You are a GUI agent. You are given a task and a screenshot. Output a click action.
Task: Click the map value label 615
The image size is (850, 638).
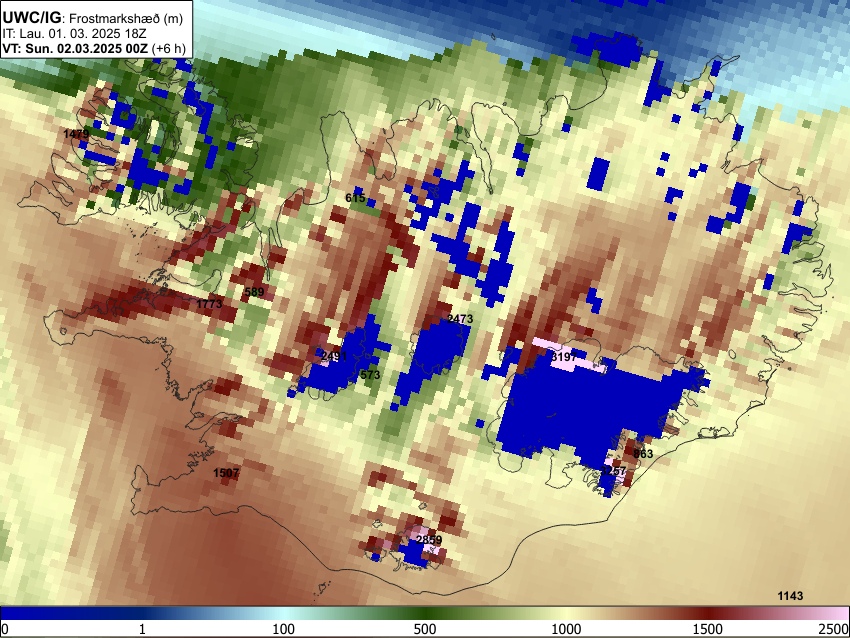[355, 198]
